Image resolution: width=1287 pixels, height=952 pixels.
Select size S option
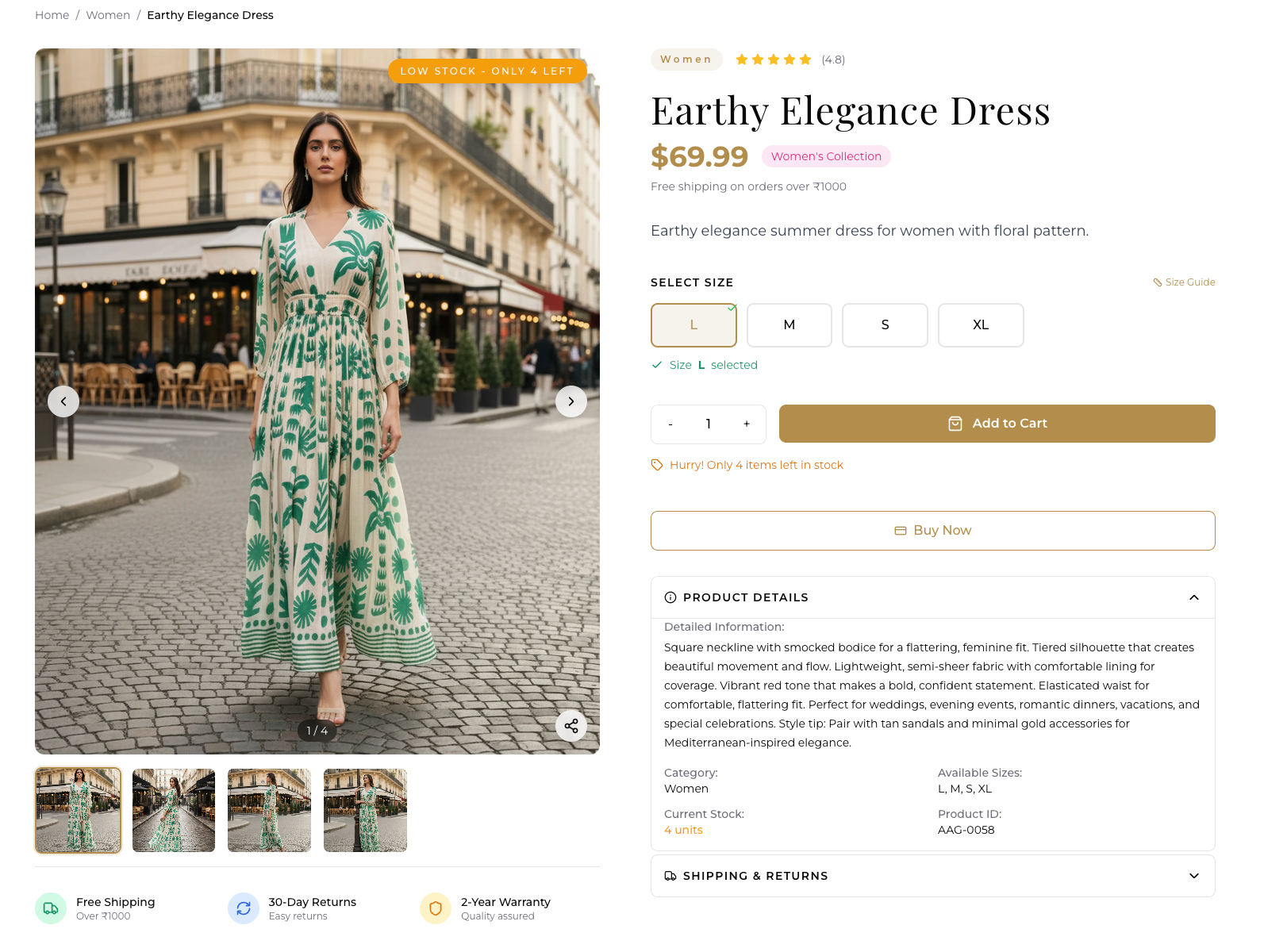[885, 325]
